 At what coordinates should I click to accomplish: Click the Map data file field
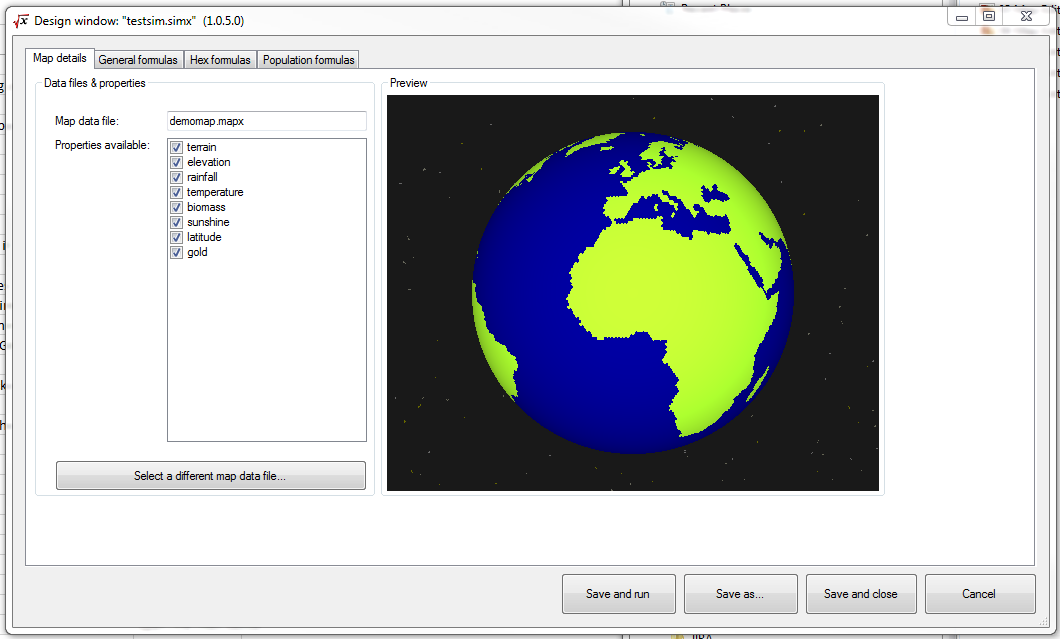point(266,121)
